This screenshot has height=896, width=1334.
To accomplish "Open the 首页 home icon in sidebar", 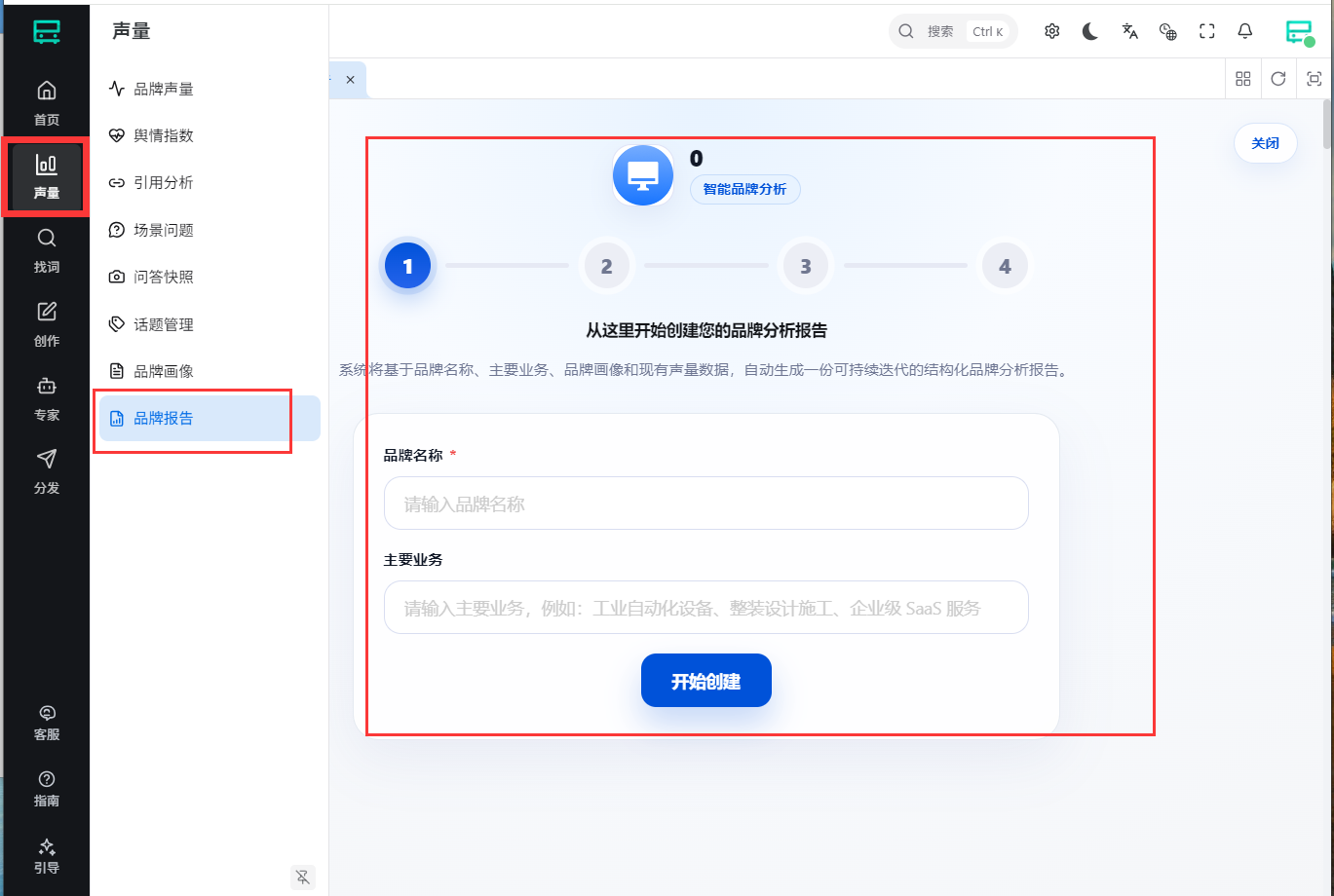I will 46,102.
